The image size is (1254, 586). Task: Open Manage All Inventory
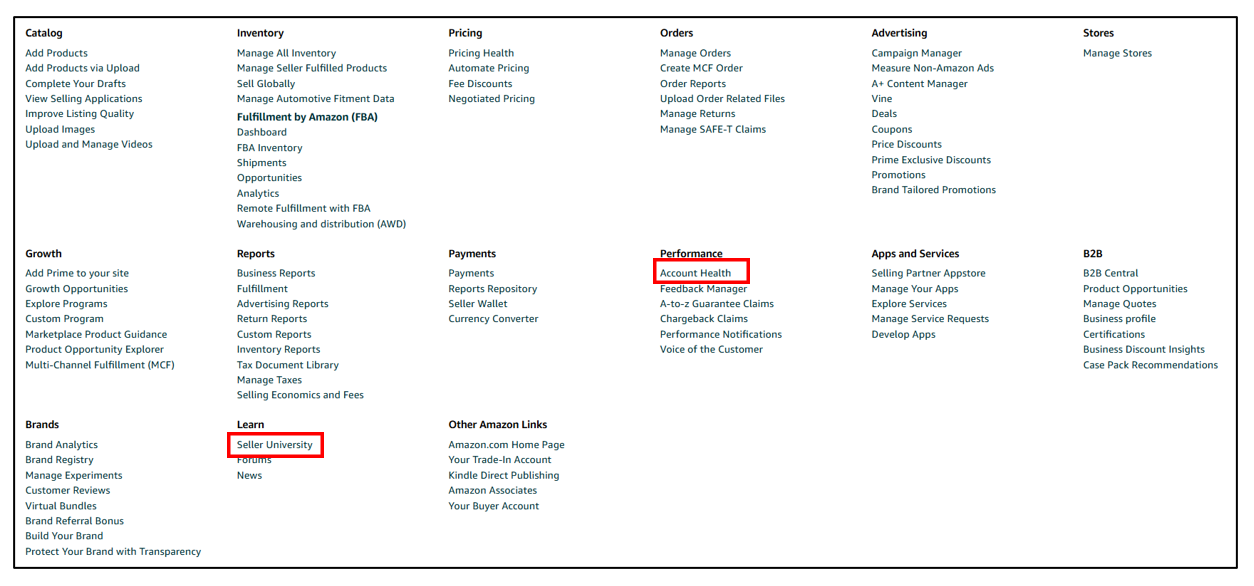point(286,53)
